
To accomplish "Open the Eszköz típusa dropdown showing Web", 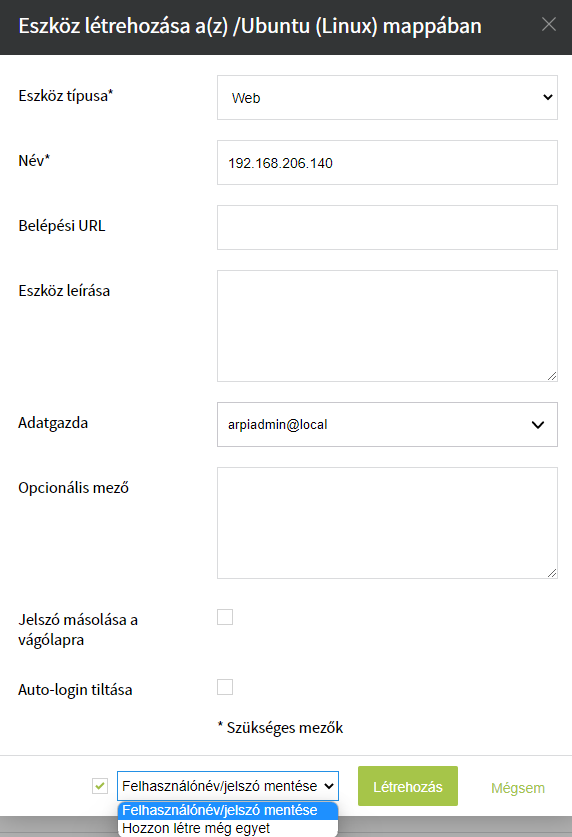I will [387, 97].
